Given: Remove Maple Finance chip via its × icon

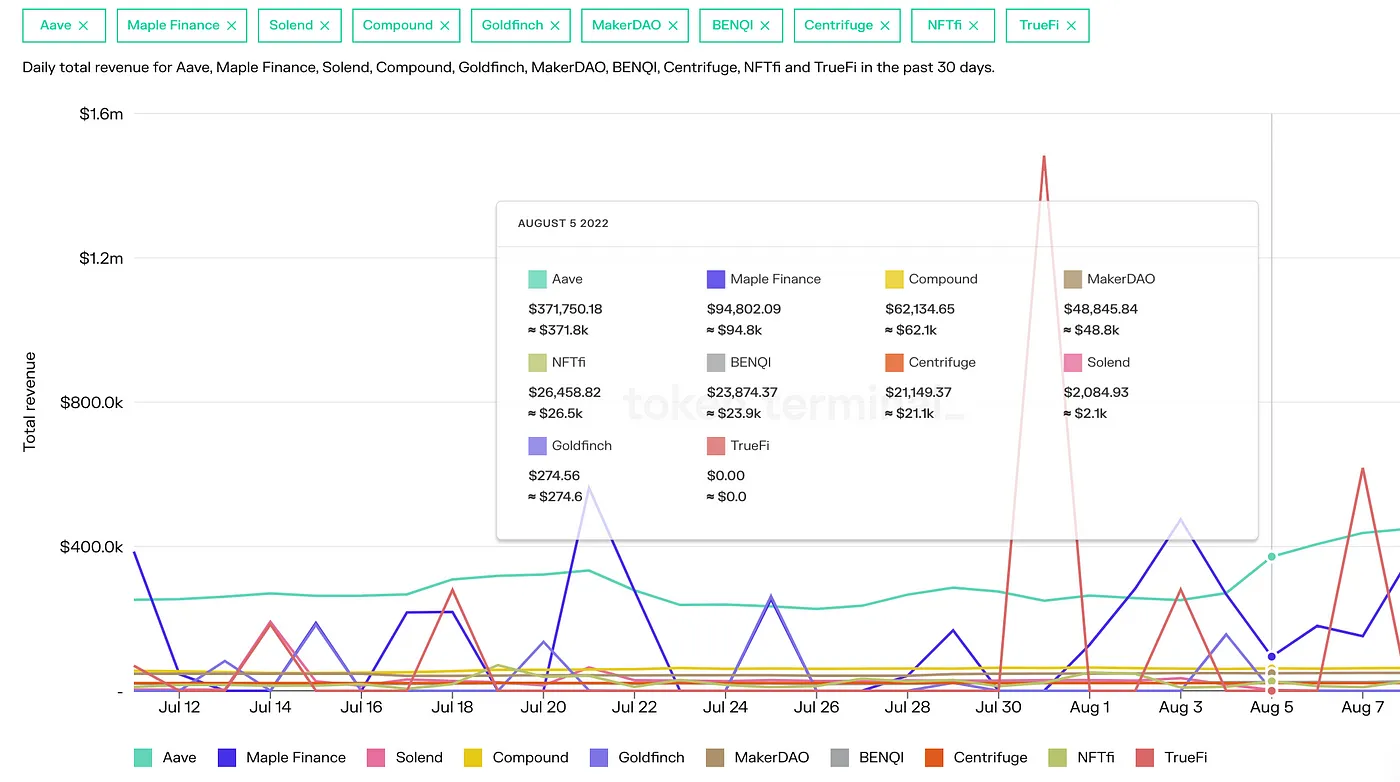Looking at the screenshot, I should pyautogui.click(x=232, y=26).
